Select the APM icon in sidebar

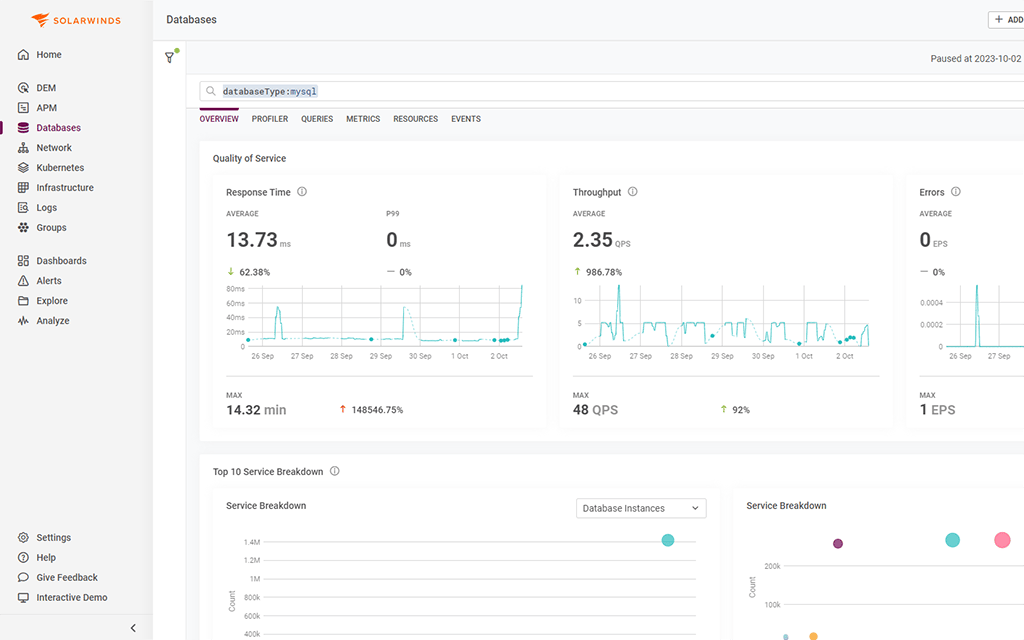point(45,107)
